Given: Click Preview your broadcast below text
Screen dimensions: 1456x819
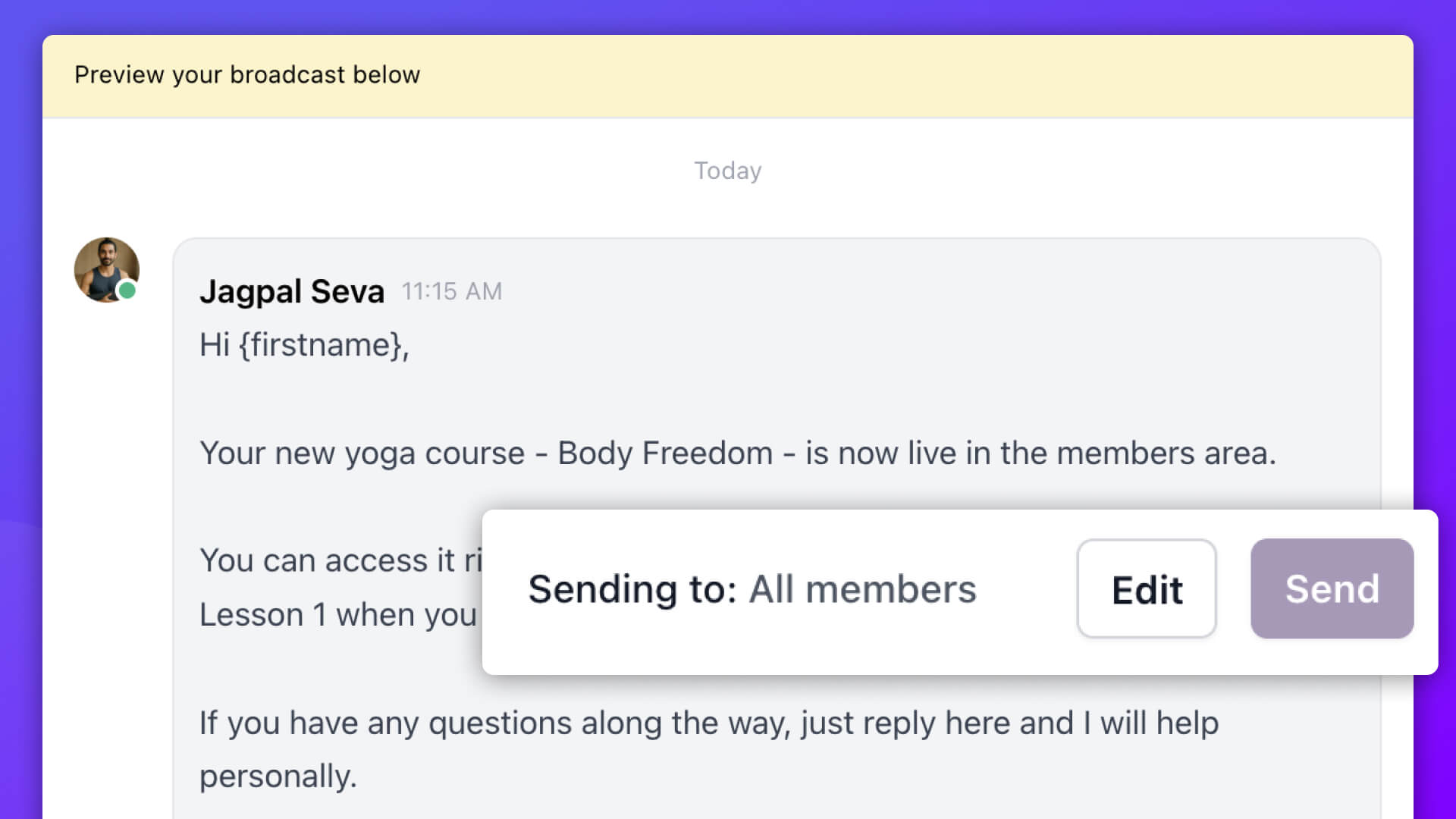Looking at the screenshot, I should (246, 74).
